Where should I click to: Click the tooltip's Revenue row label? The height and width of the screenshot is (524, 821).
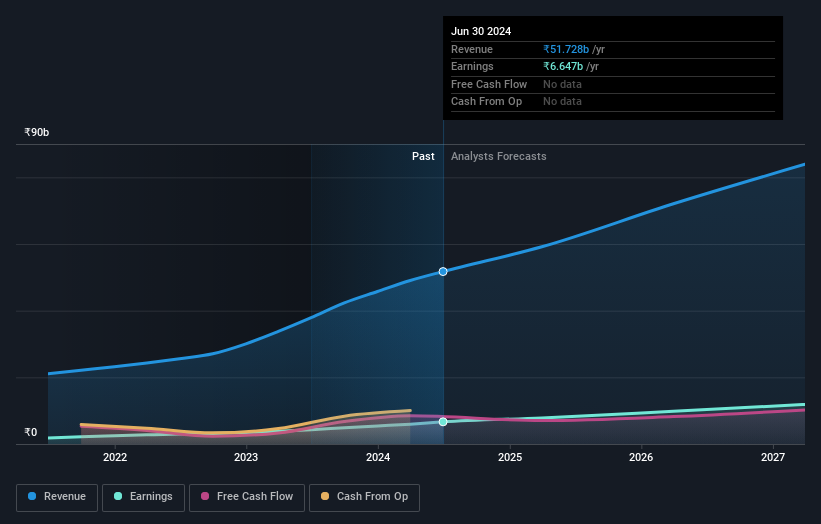coord(472,49)
